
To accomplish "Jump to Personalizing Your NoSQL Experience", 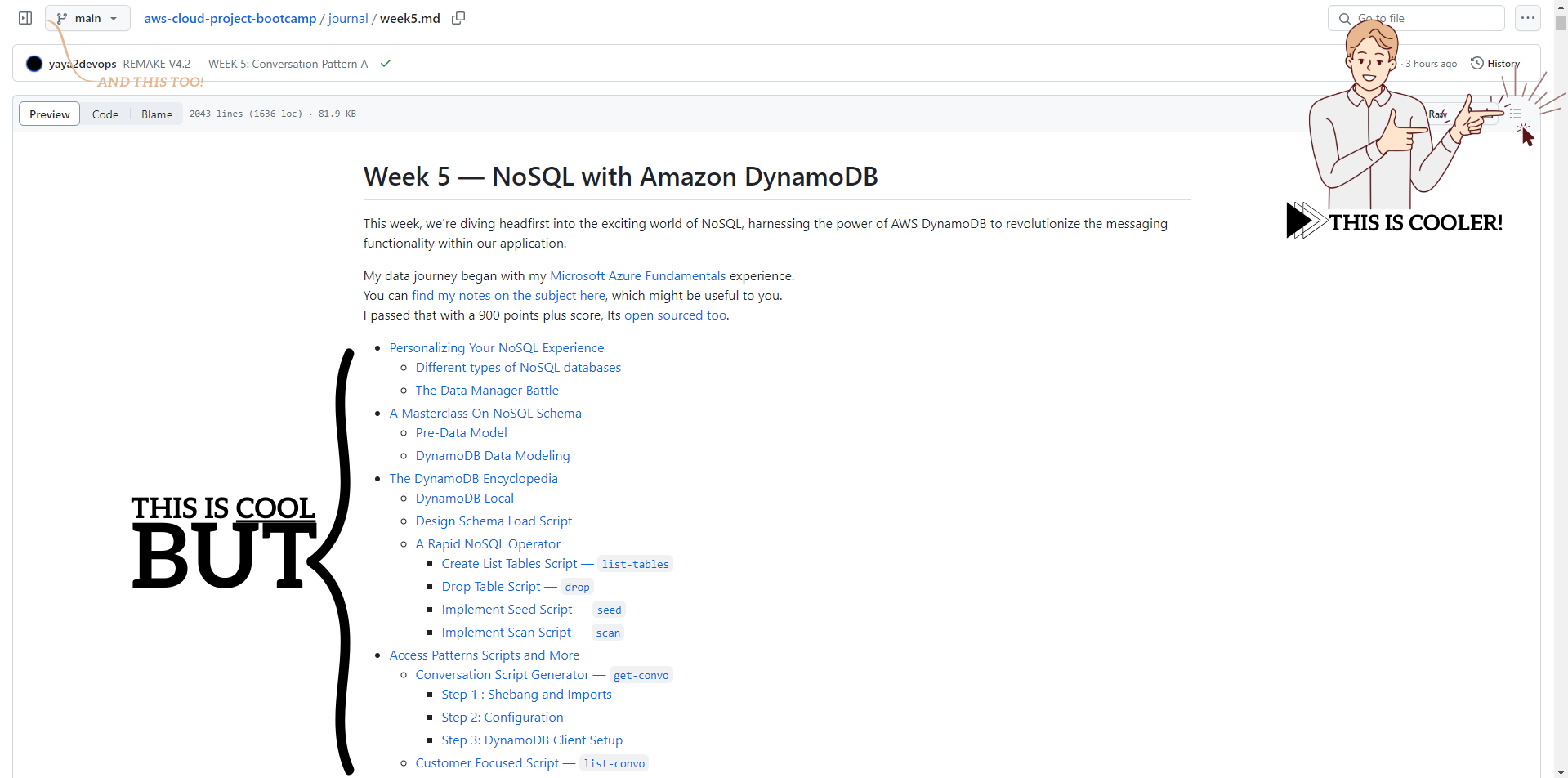I will coord(497,348).
